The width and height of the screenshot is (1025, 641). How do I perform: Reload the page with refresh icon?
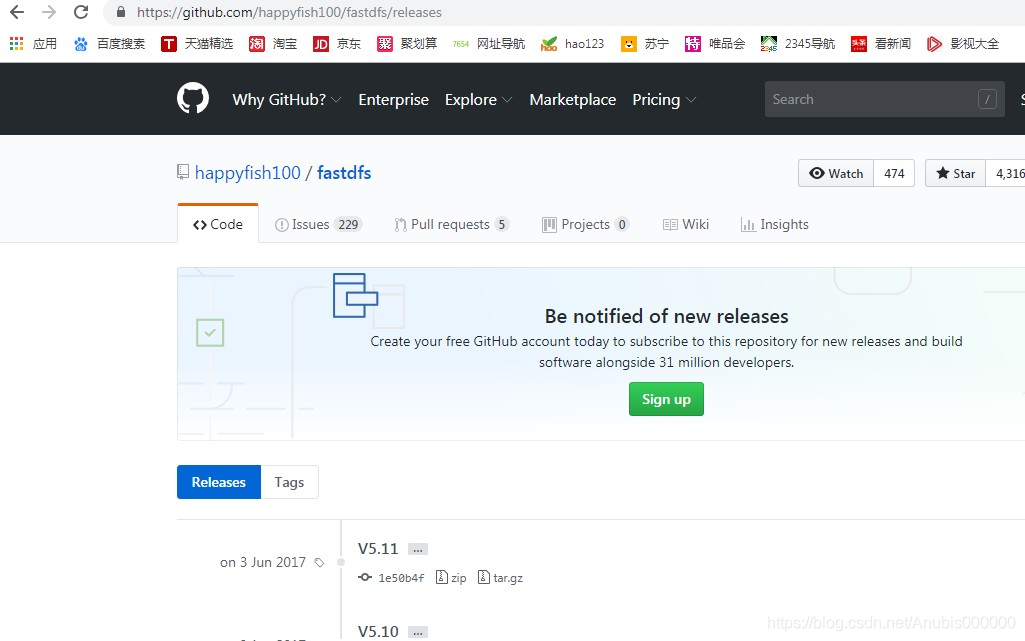81,12
